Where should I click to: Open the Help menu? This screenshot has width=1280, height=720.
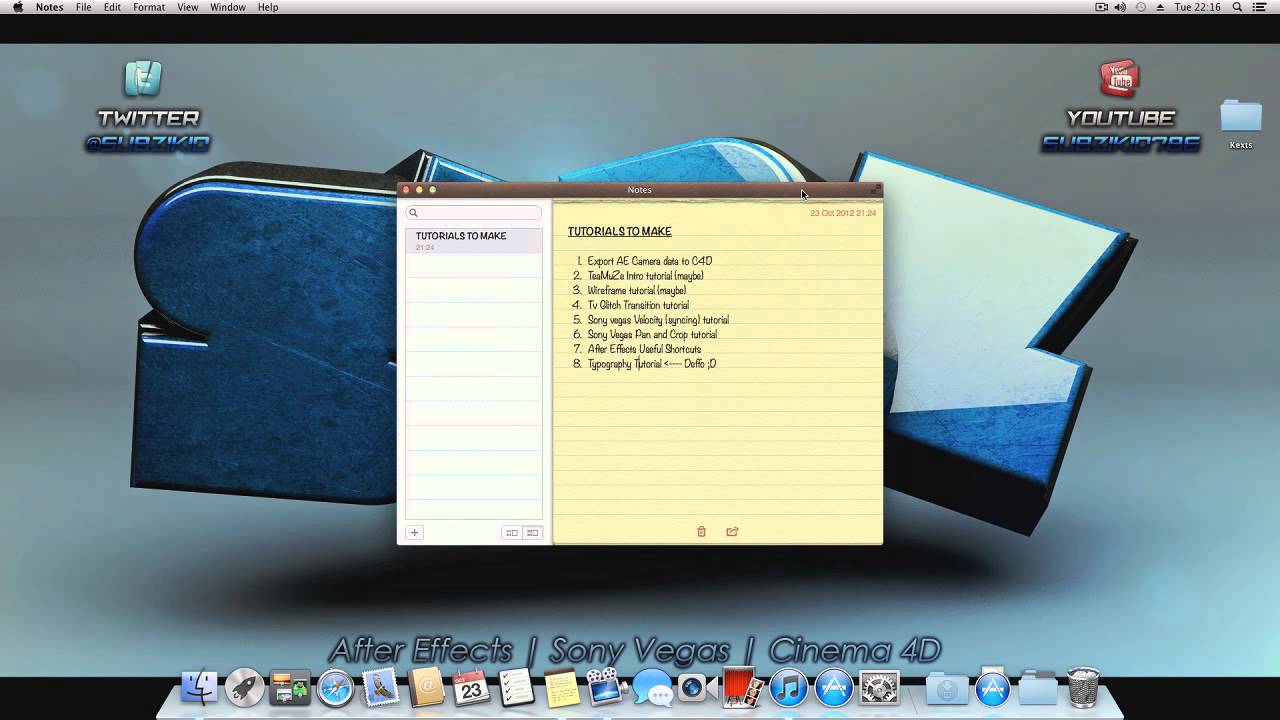268,7
